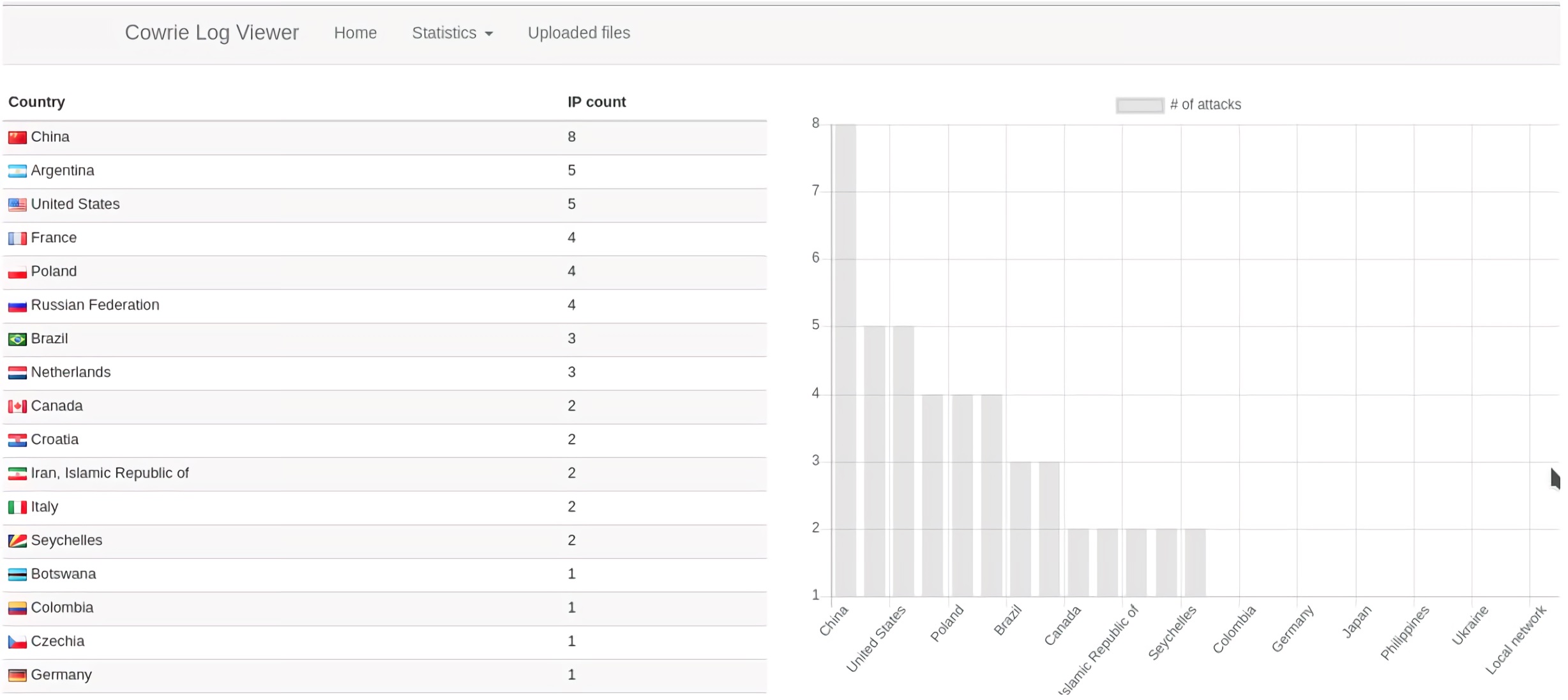Viewport: 1568px width, 700px height.
Task: Click the Cowrie Log Viewer brand link
Action: tap(211, 33)
